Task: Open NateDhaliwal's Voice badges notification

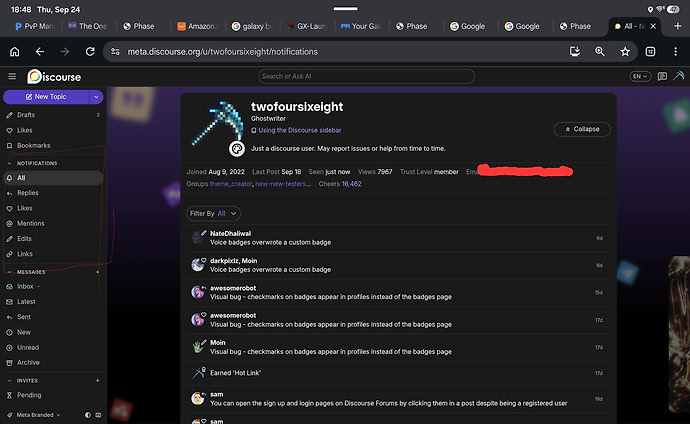Action: tap(398, 238)
